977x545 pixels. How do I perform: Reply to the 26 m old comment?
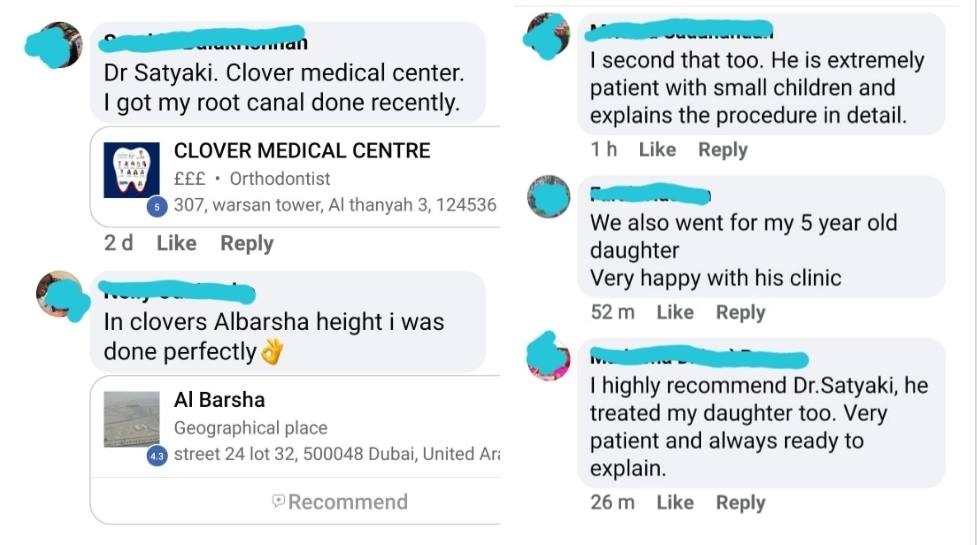tap(740, 503)
